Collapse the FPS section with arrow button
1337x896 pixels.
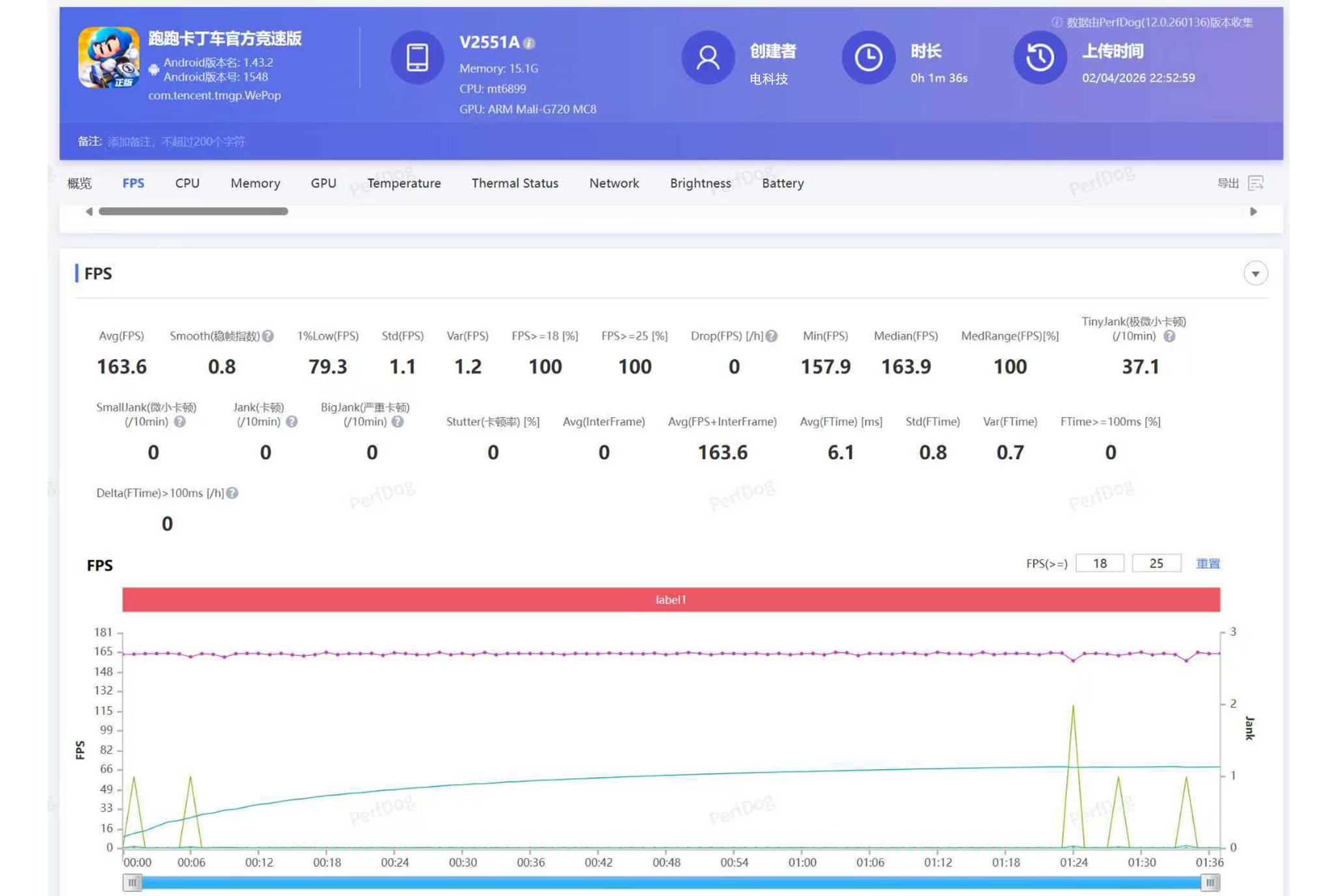(1255, 273)
